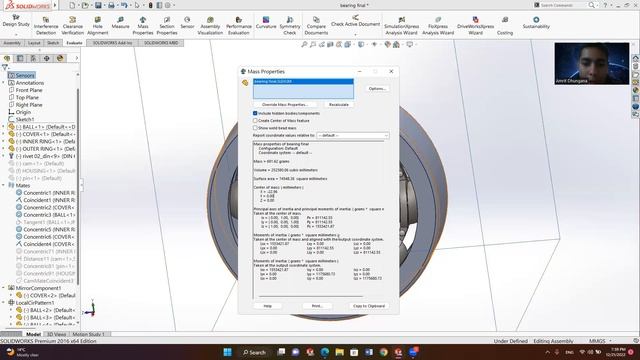Launch SimulationXpress Analysis Wizard
Screen dimensions: 640x360
tap(402, 26)
